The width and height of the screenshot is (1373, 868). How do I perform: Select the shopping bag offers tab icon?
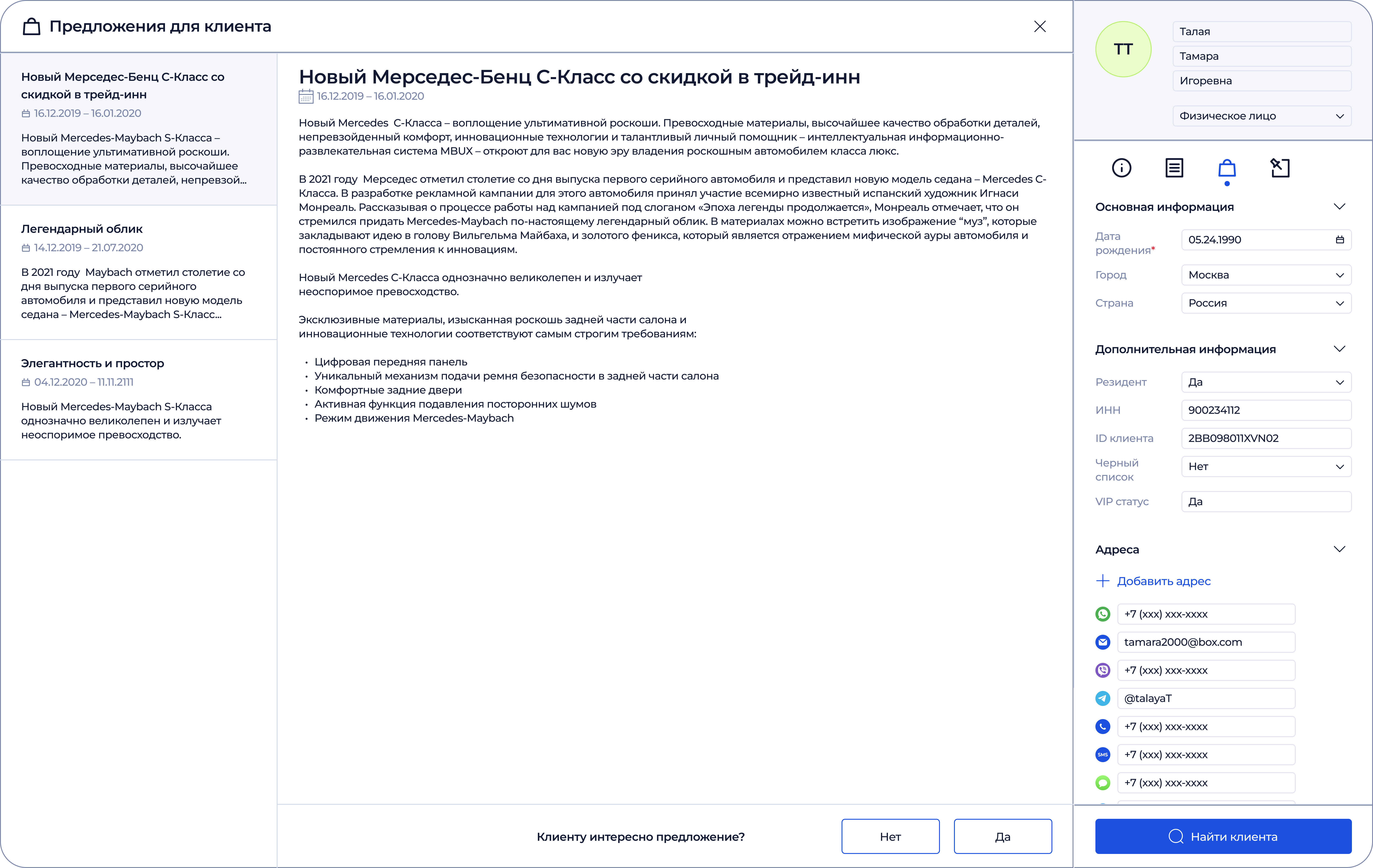point(1227,168)
